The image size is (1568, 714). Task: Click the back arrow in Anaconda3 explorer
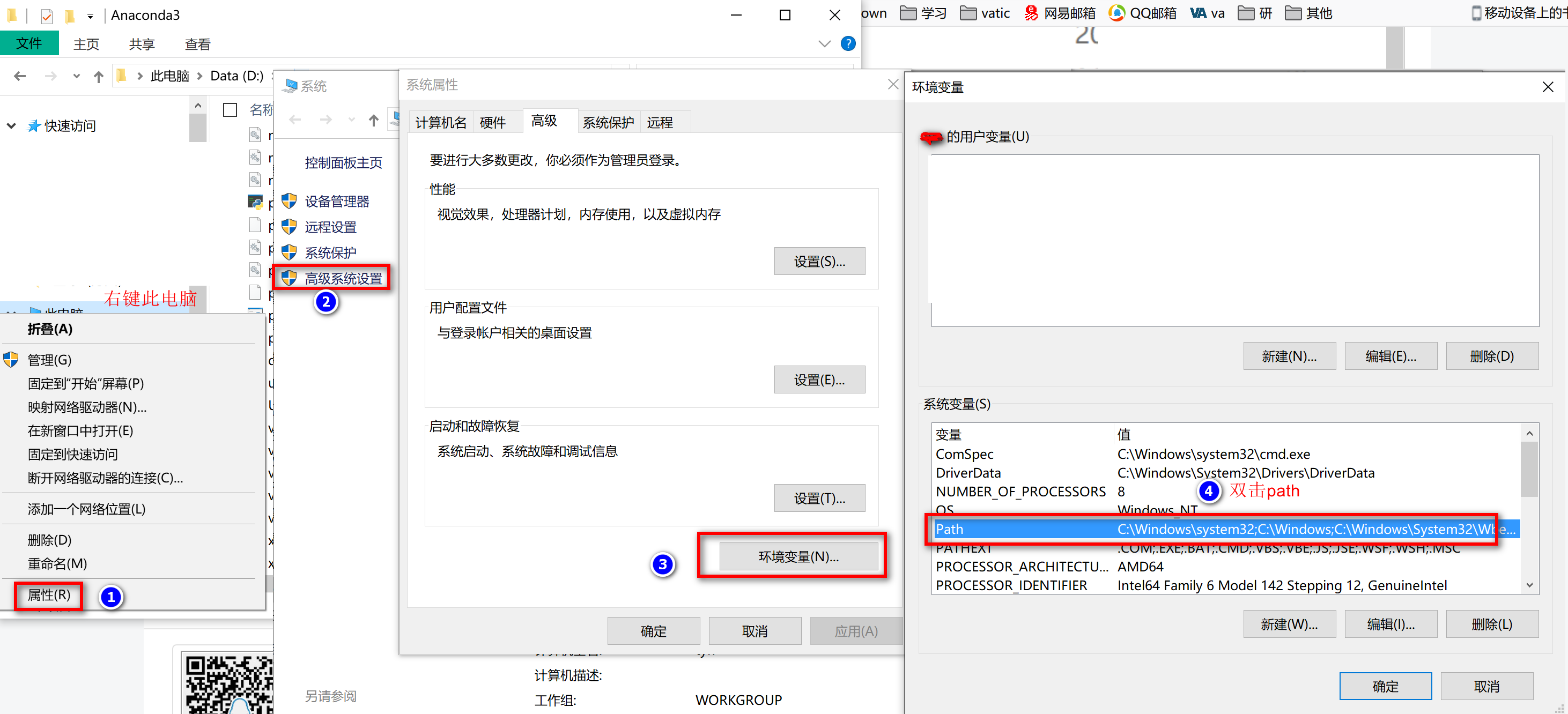(20, 76)
